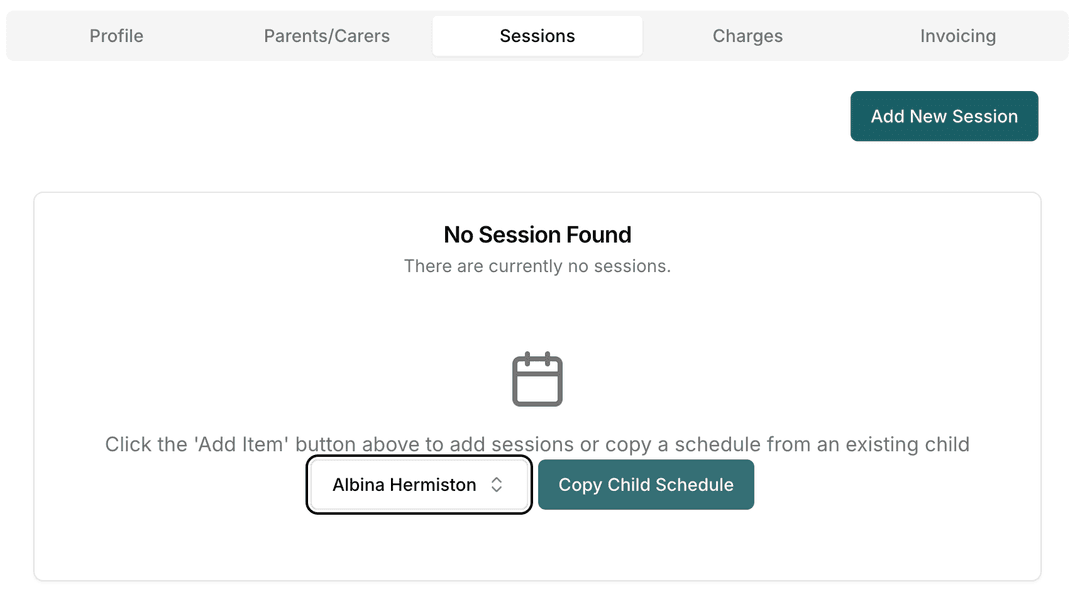Open the Invoicing tab

click(957, 36)
